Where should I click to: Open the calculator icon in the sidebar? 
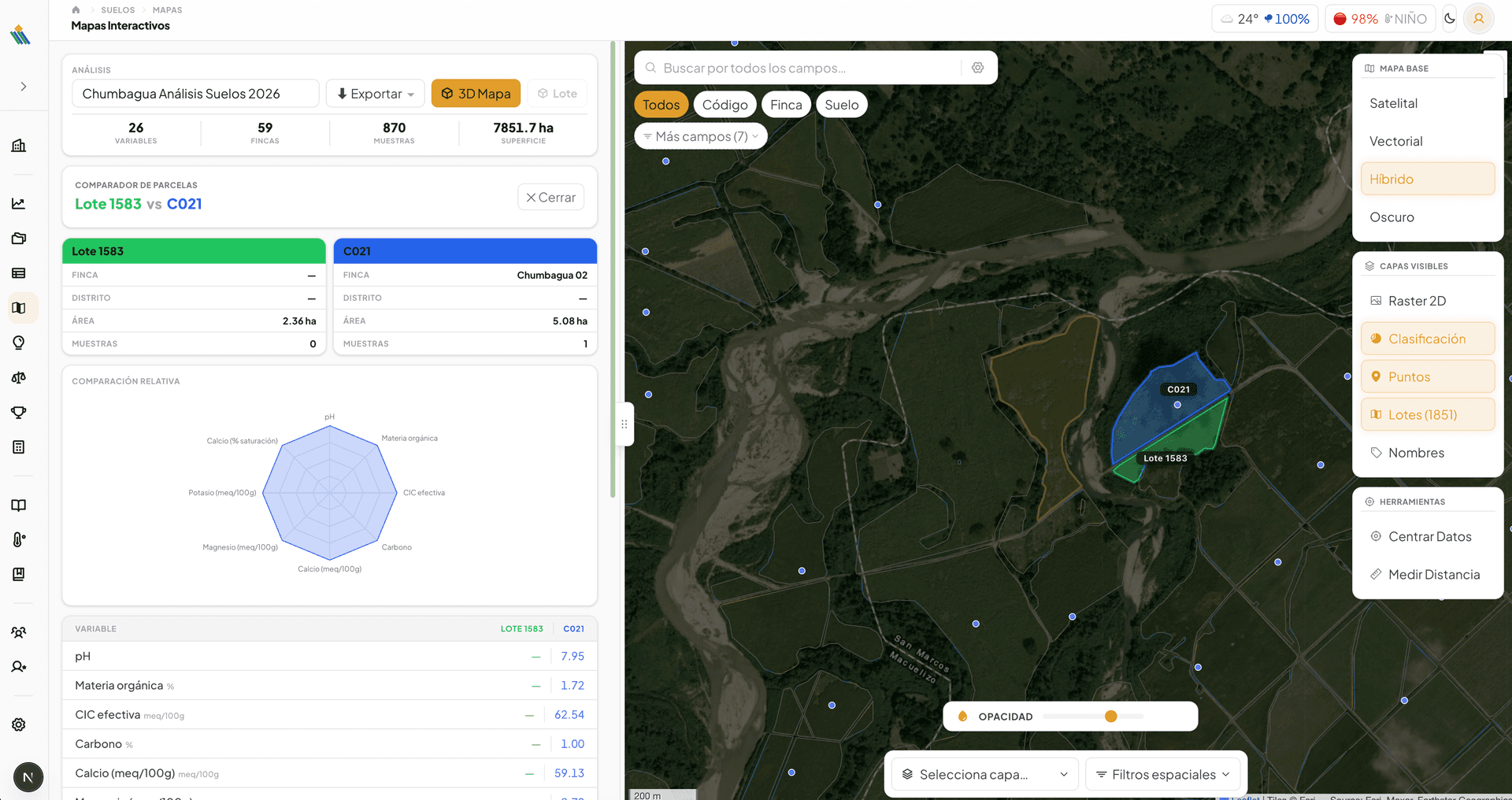[19, 447]
